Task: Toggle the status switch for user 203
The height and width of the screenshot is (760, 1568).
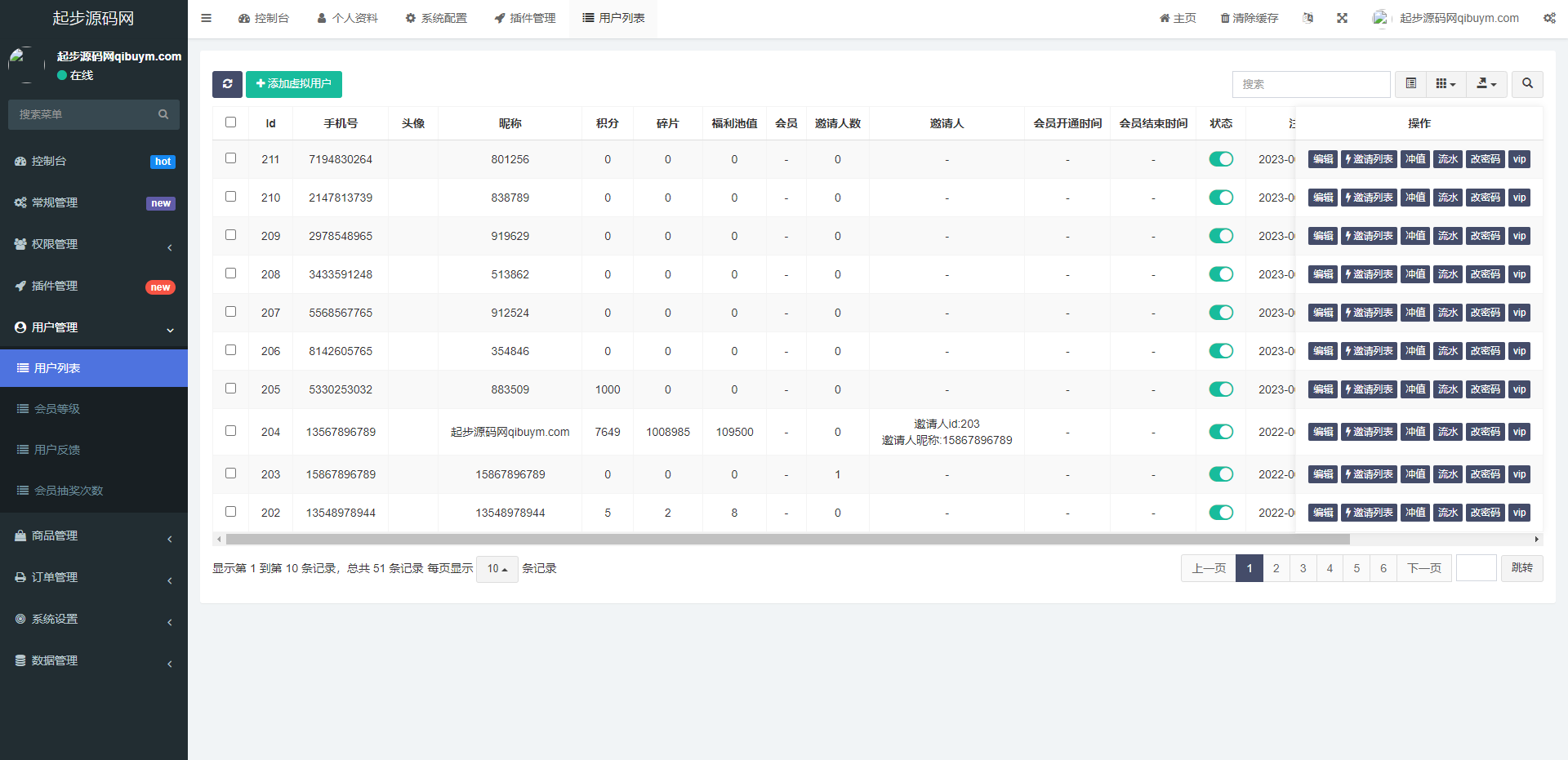Action: (1221, 474)
